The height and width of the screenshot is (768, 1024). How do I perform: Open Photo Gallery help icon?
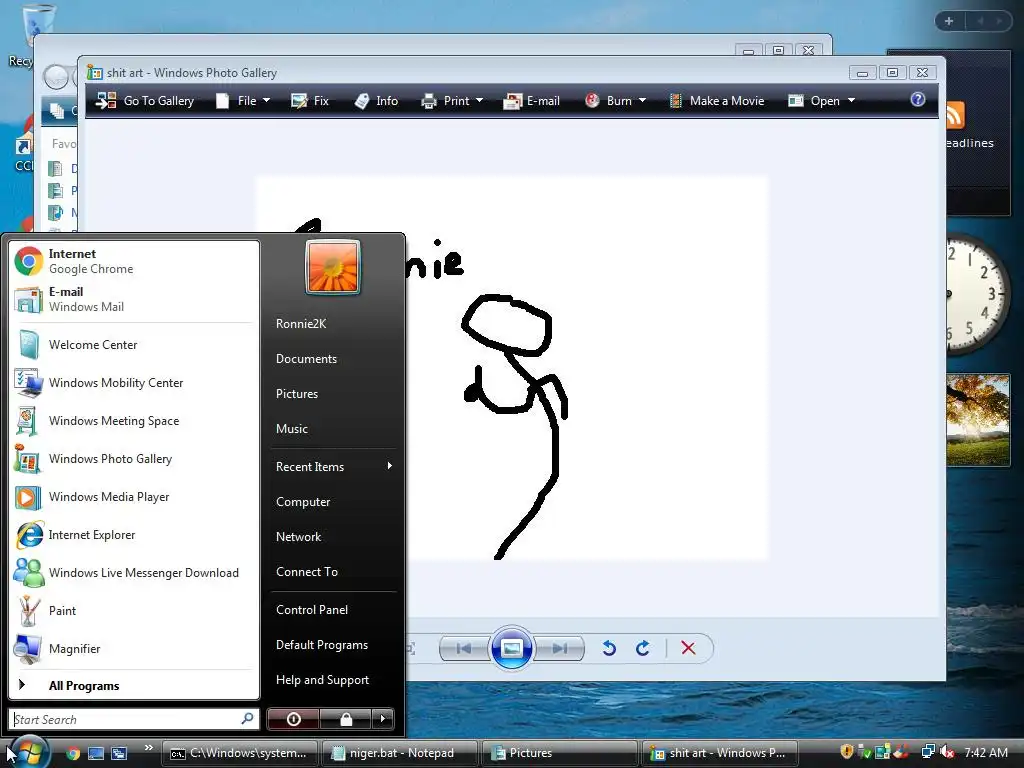click(918, 99)
